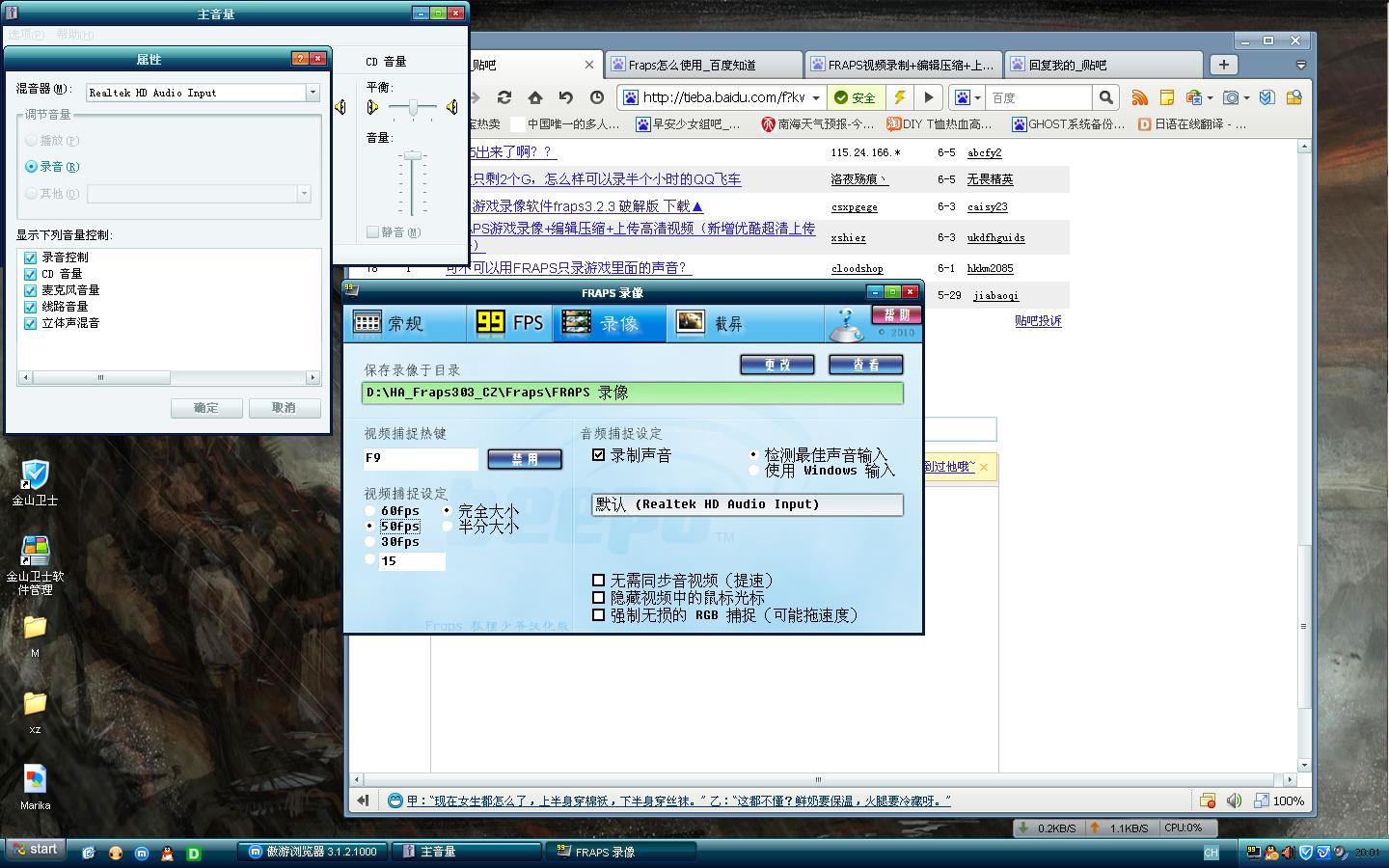Enable 隐藏视频中的鼠标光标 option
The image size is (1389, 868).
tap(598, 598)
